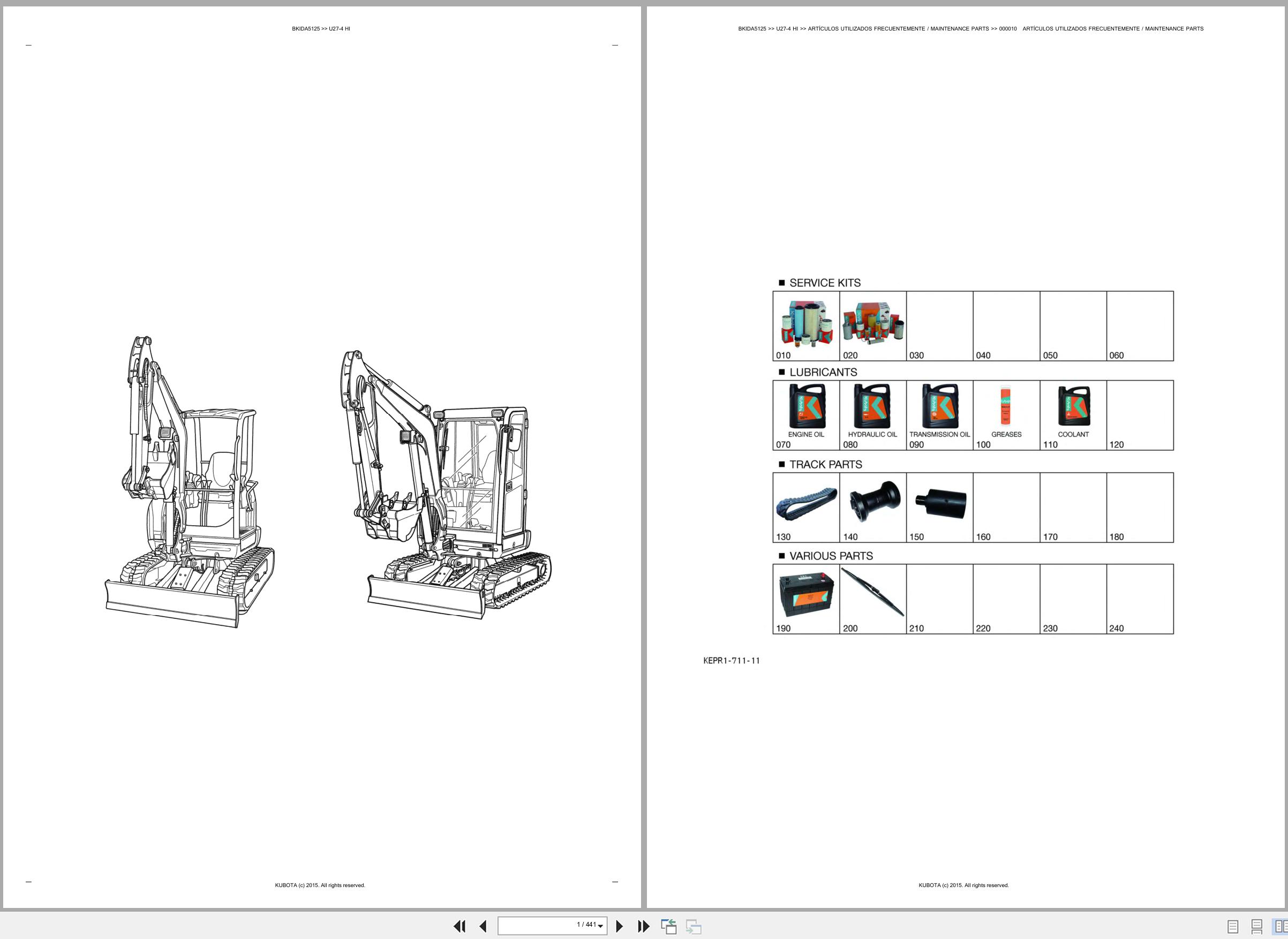
Task: Switch to continuous scrolling view
Action: 1257,927
